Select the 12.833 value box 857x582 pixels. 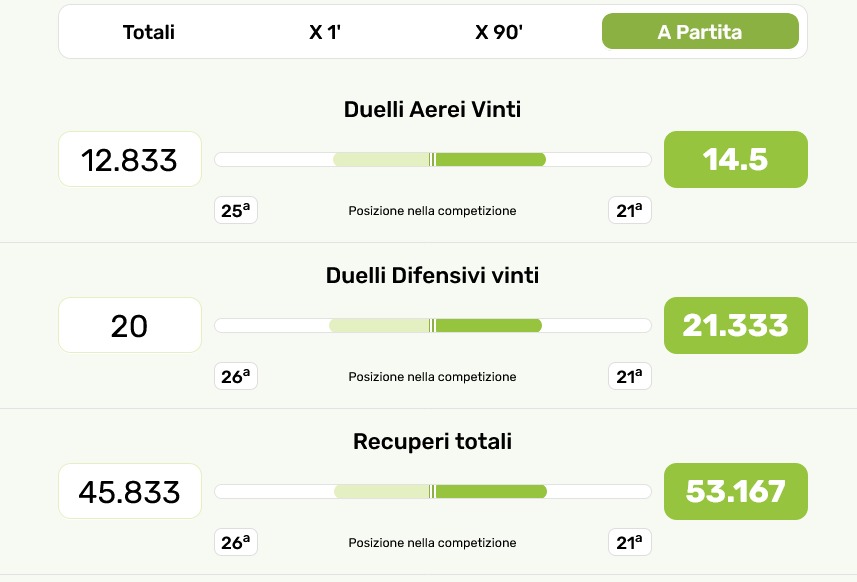(x=130, y=159)
